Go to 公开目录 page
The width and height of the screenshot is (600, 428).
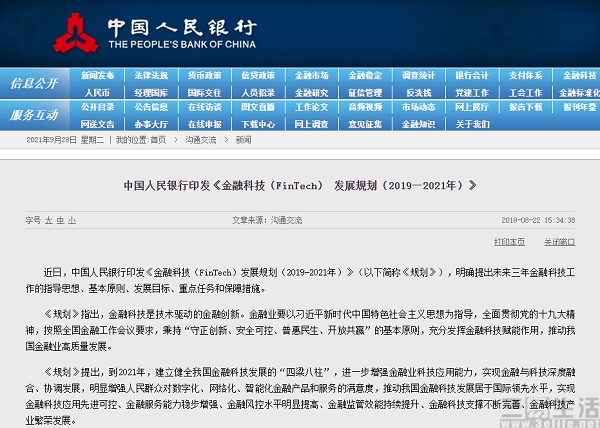pyautogui.click(x=97, y=107)
